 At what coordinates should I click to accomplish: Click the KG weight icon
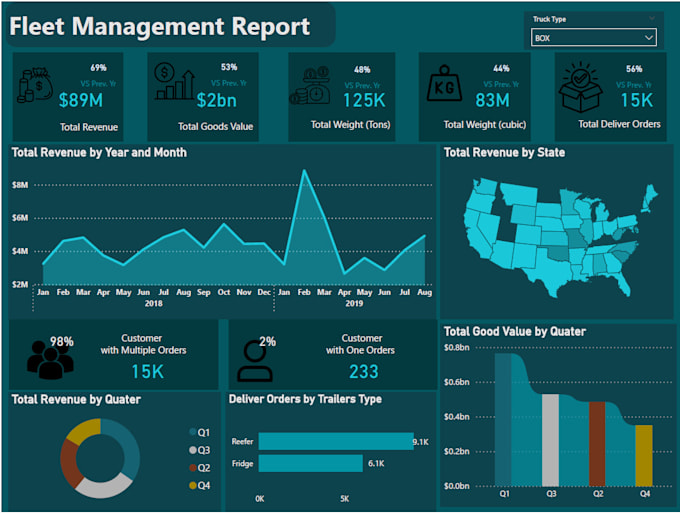tap(444, 84)
